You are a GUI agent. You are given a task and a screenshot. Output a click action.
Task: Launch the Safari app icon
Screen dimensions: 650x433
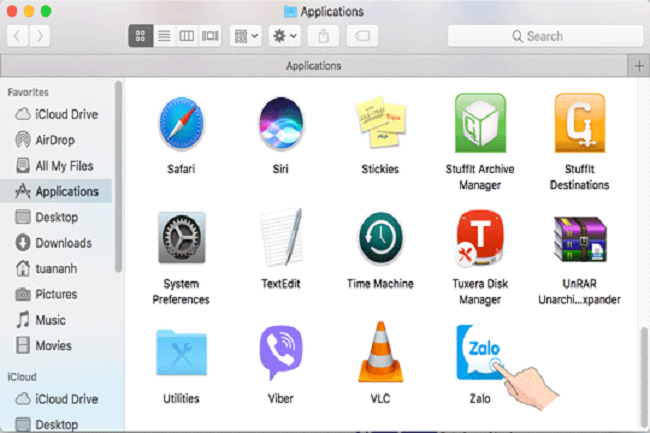pos(181,123)
